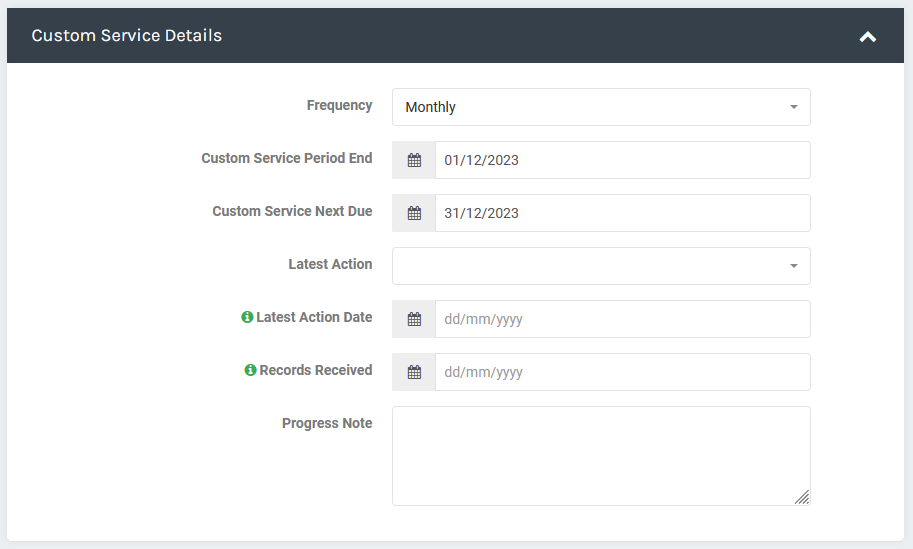
Task: Click the Custom Service Details header title
Action: (x=126, y=36)
